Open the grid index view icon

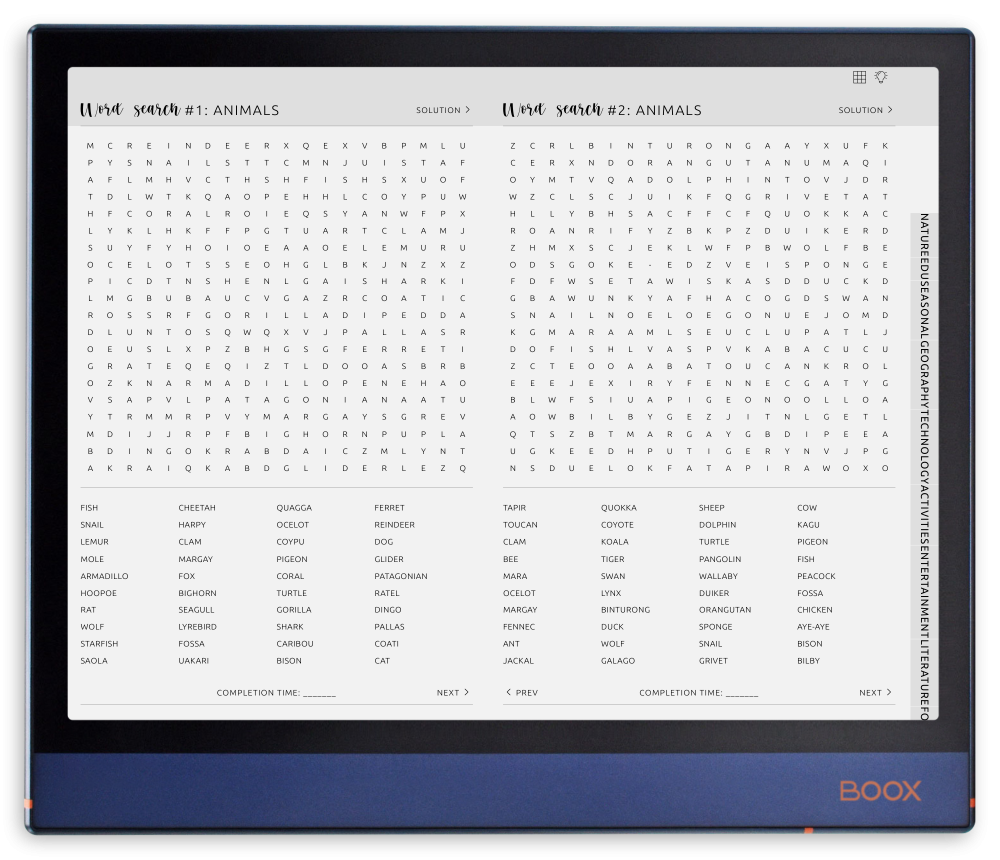860,76
